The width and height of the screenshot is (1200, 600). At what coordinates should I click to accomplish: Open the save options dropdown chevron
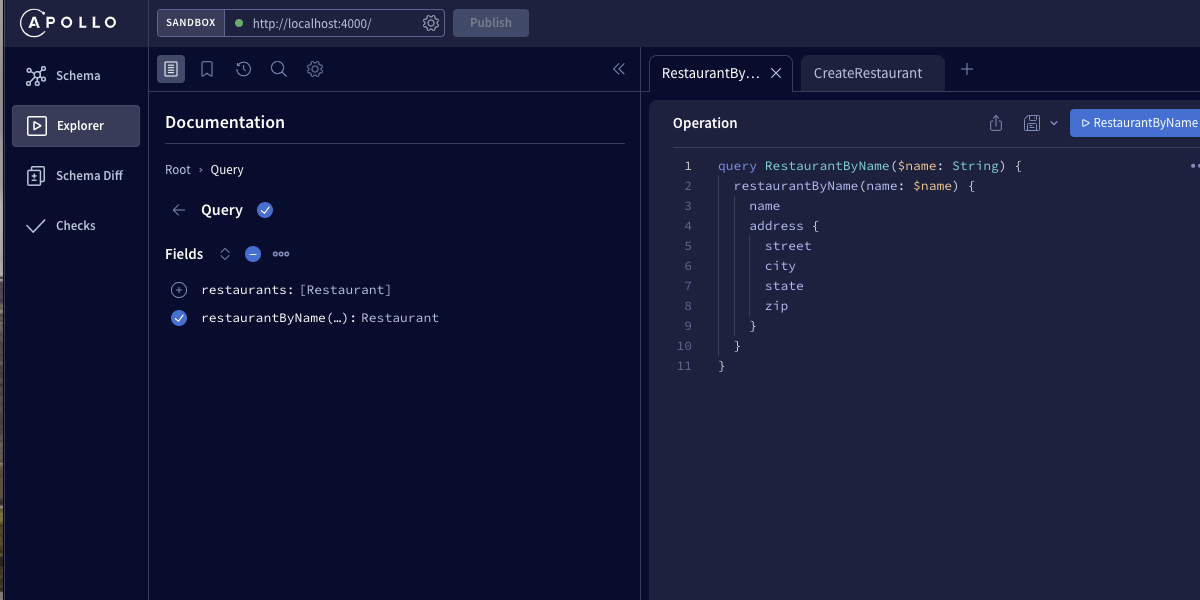1054,122
